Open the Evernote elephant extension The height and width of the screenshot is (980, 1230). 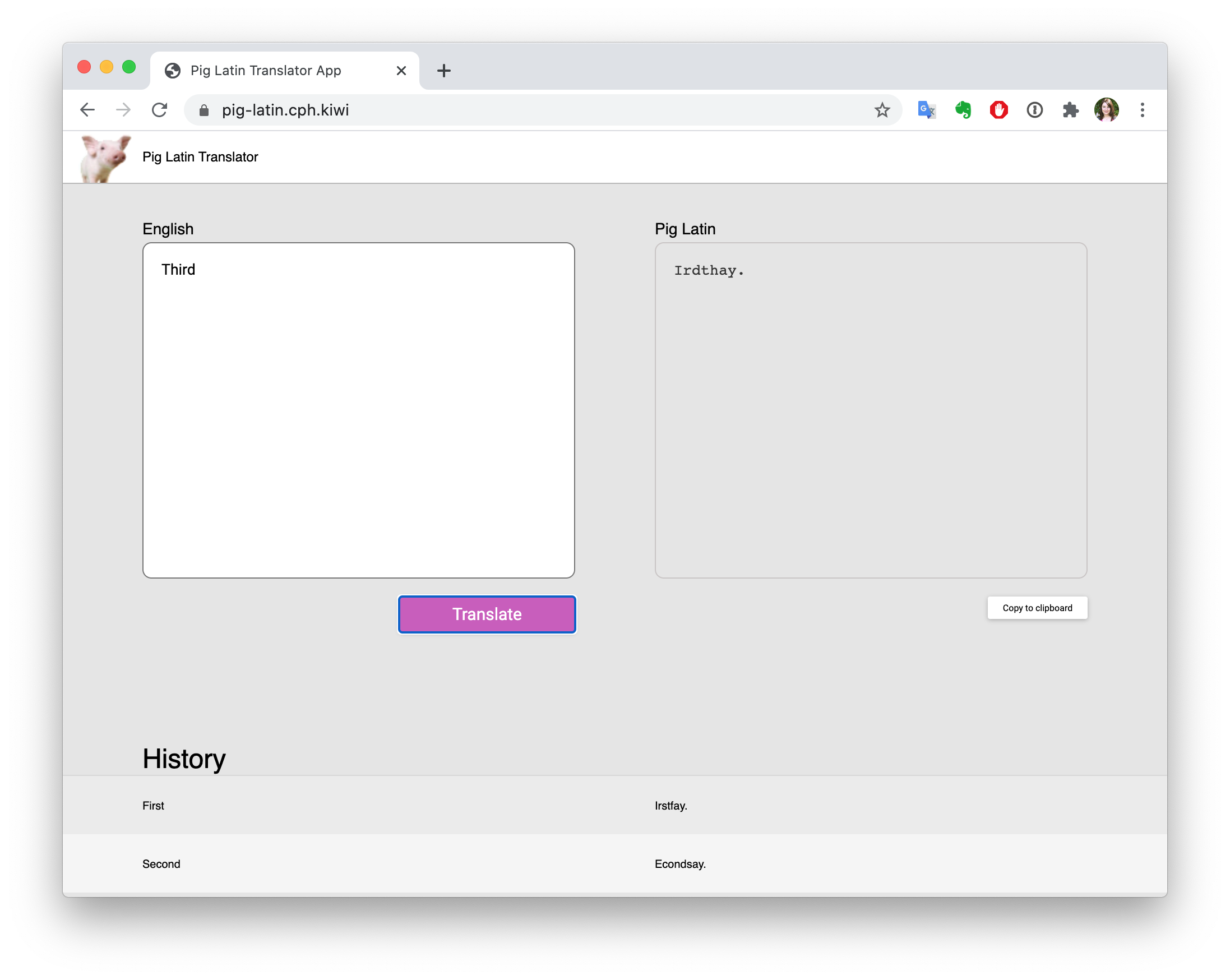(x=963, y=109)
